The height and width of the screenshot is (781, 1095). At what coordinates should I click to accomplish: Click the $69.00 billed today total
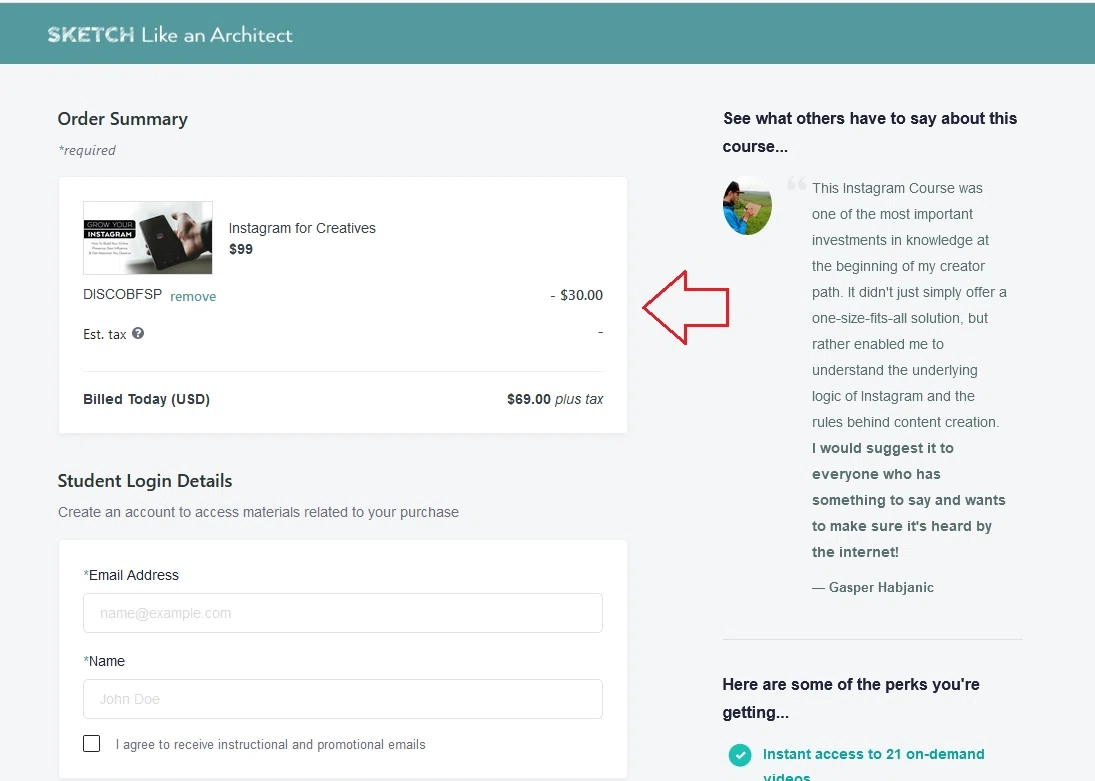(529, 399)
